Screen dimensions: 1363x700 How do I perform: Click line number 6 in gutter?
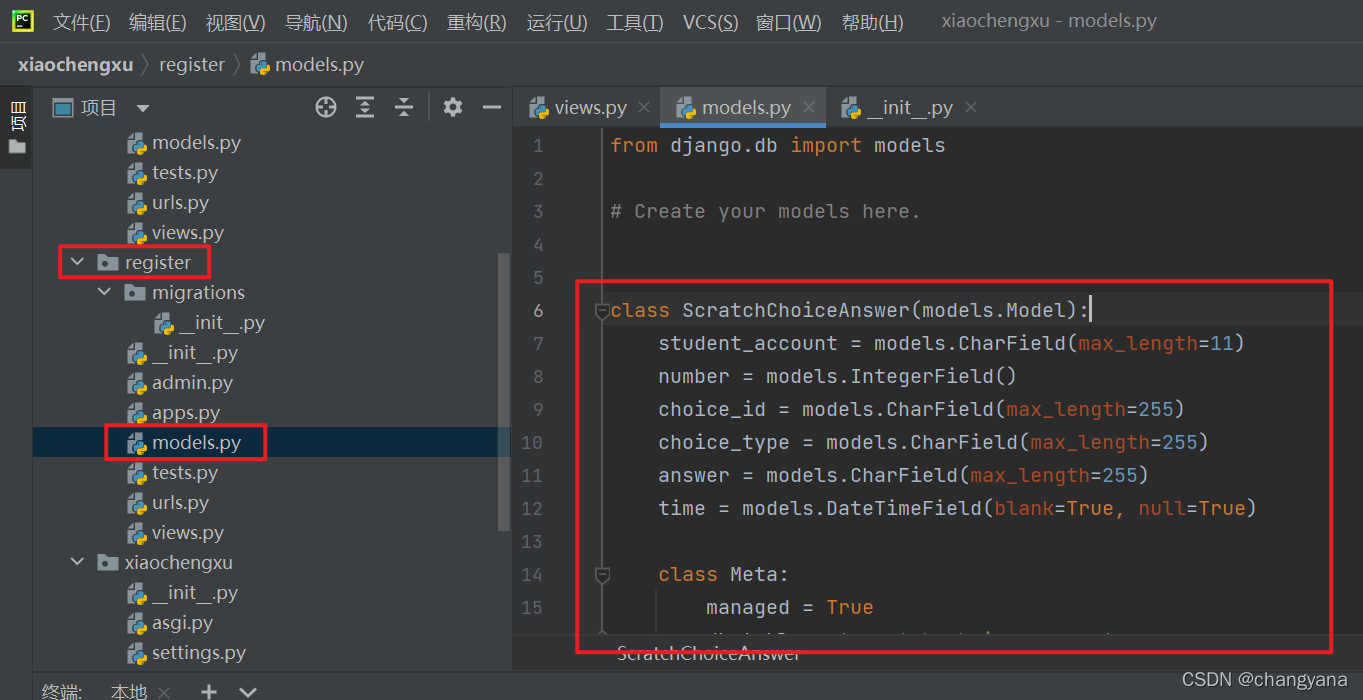pyautogui.click(x=539, y=311)
